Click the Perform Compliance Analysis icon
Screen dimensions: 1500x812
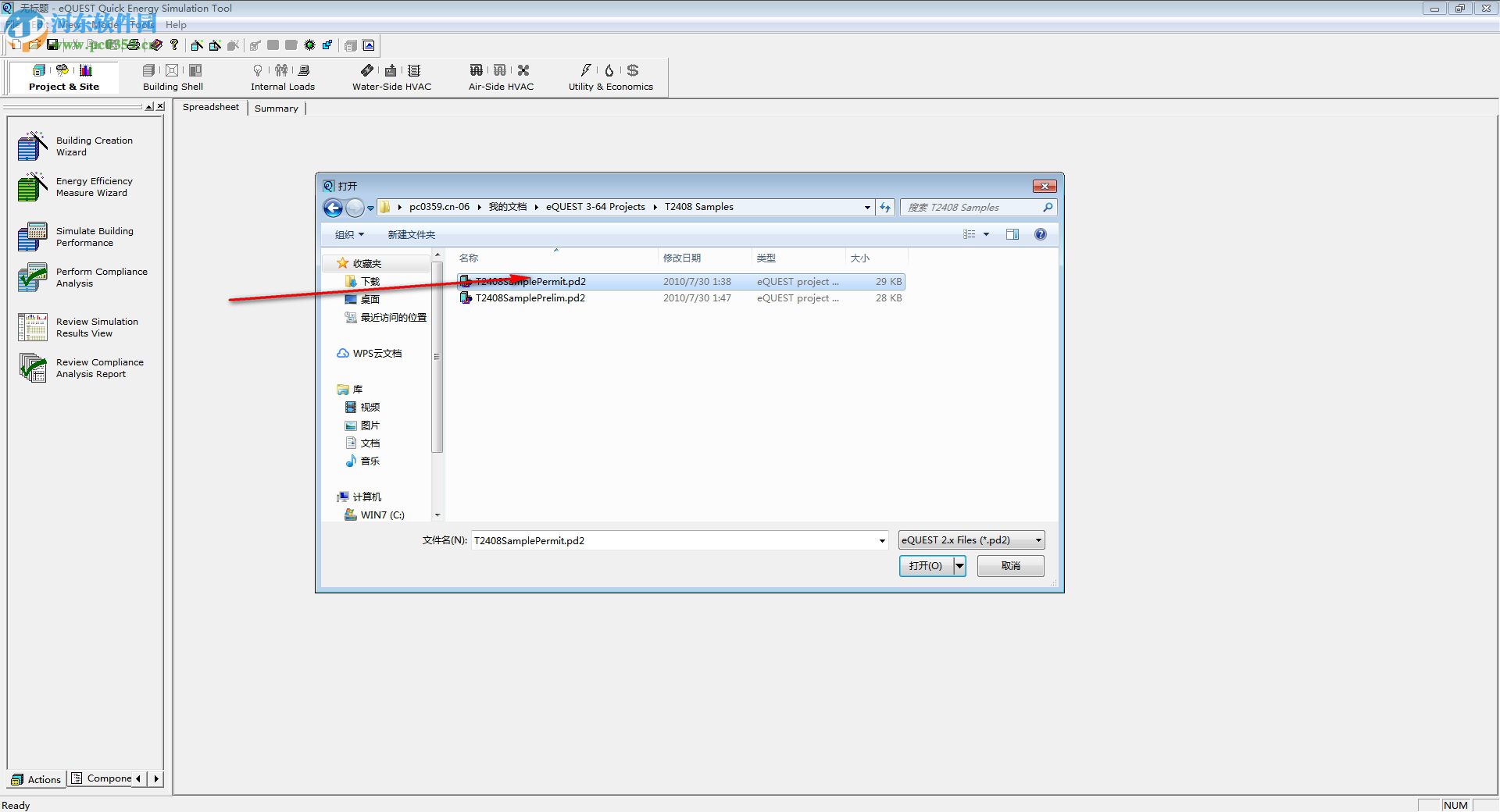[32, 277]
